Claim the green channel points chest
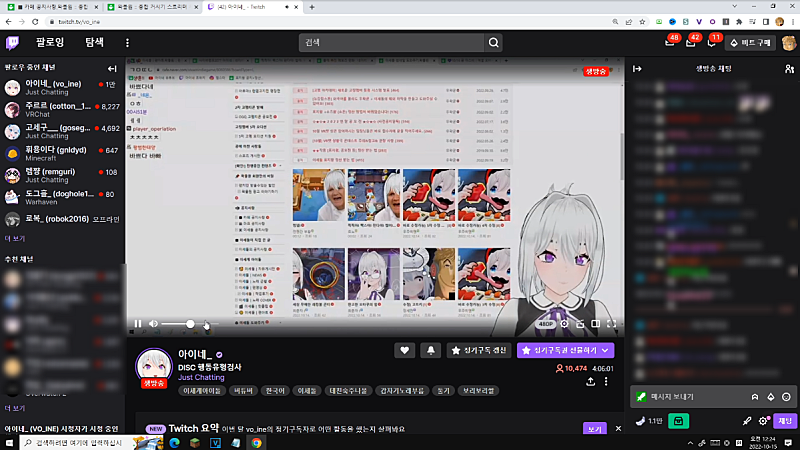Screen dimensions: 800x450 pyautogui.click(x=679, y=421)
